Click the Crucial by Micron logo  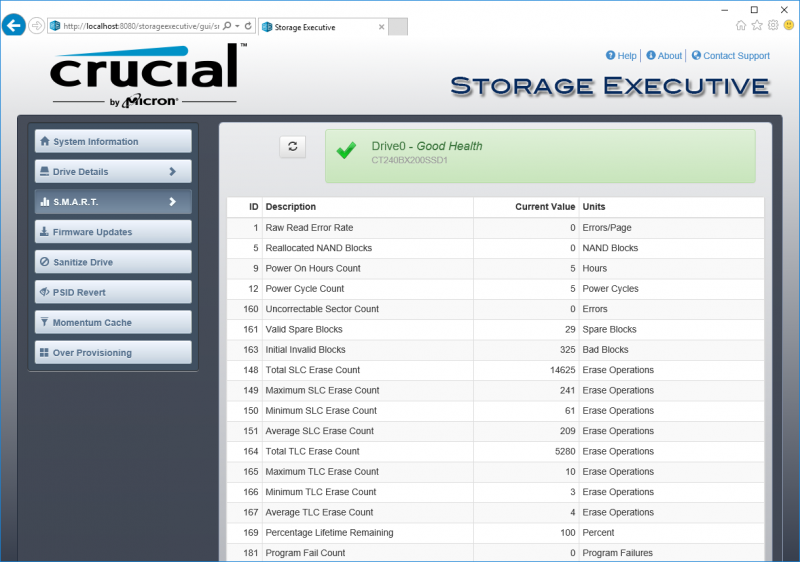[x=147, y=75]
